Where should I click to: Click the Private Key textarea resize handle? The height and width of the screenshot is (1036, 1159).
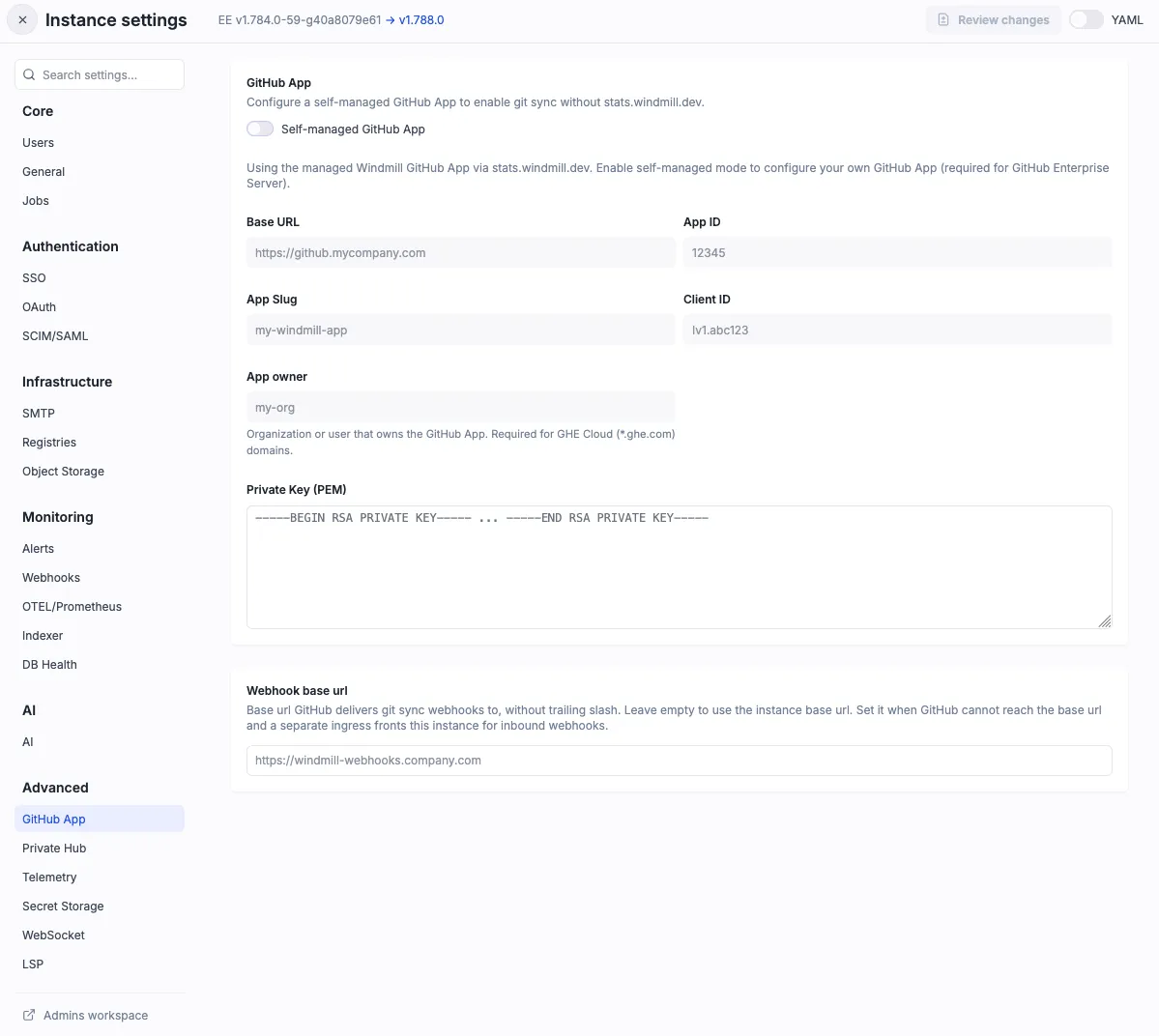coord(1104,621)
